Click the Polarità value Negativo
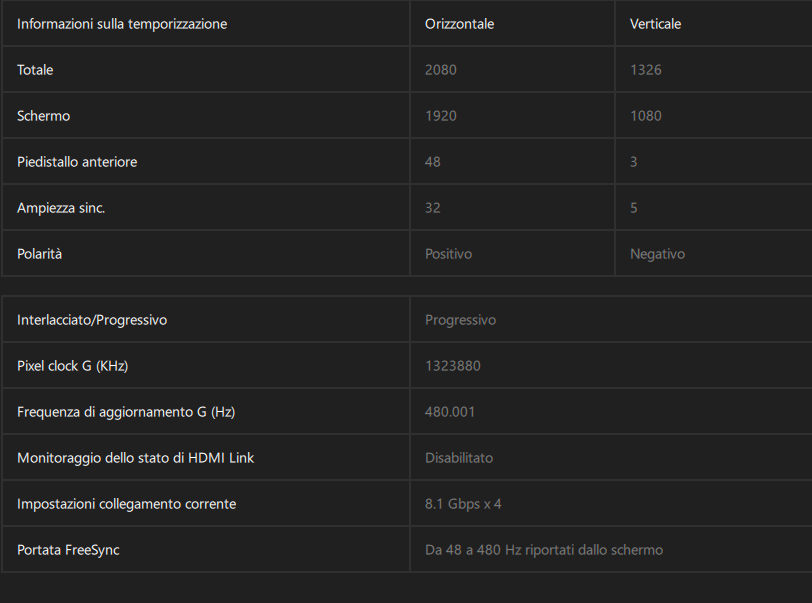Screen dimensions: 812x603 (658, 254)
